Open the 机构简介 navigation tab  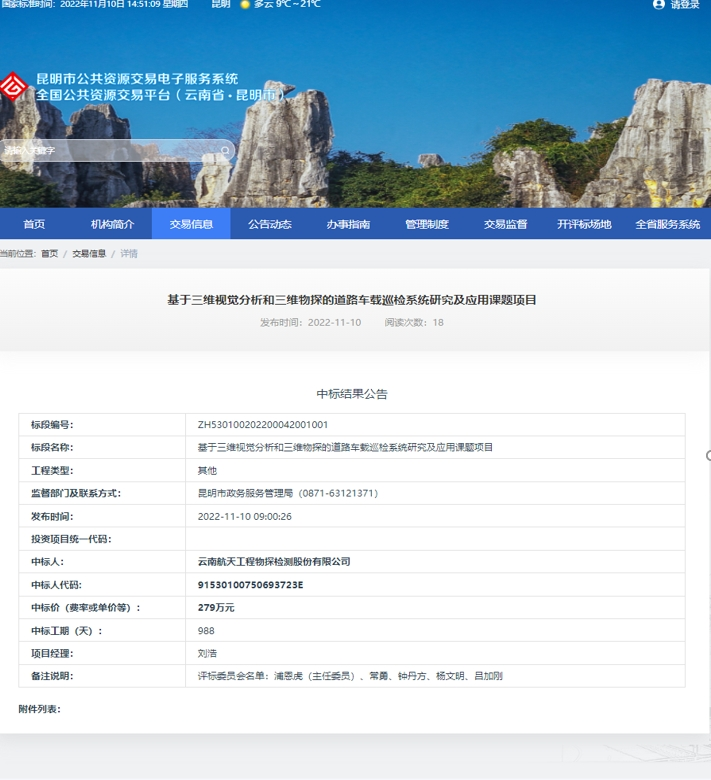tap(112, 224)
